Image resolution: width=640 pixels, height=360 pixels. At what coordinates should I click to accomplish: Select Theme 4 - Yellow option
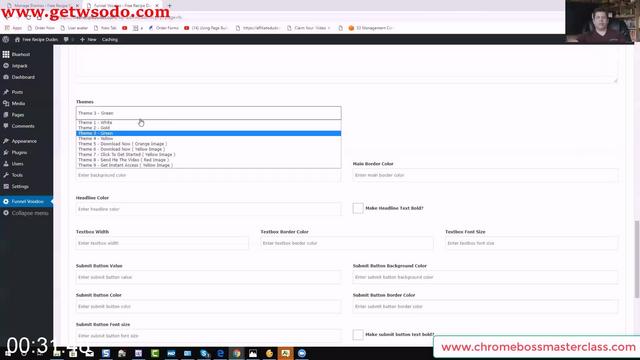click(x=209, y=139)
